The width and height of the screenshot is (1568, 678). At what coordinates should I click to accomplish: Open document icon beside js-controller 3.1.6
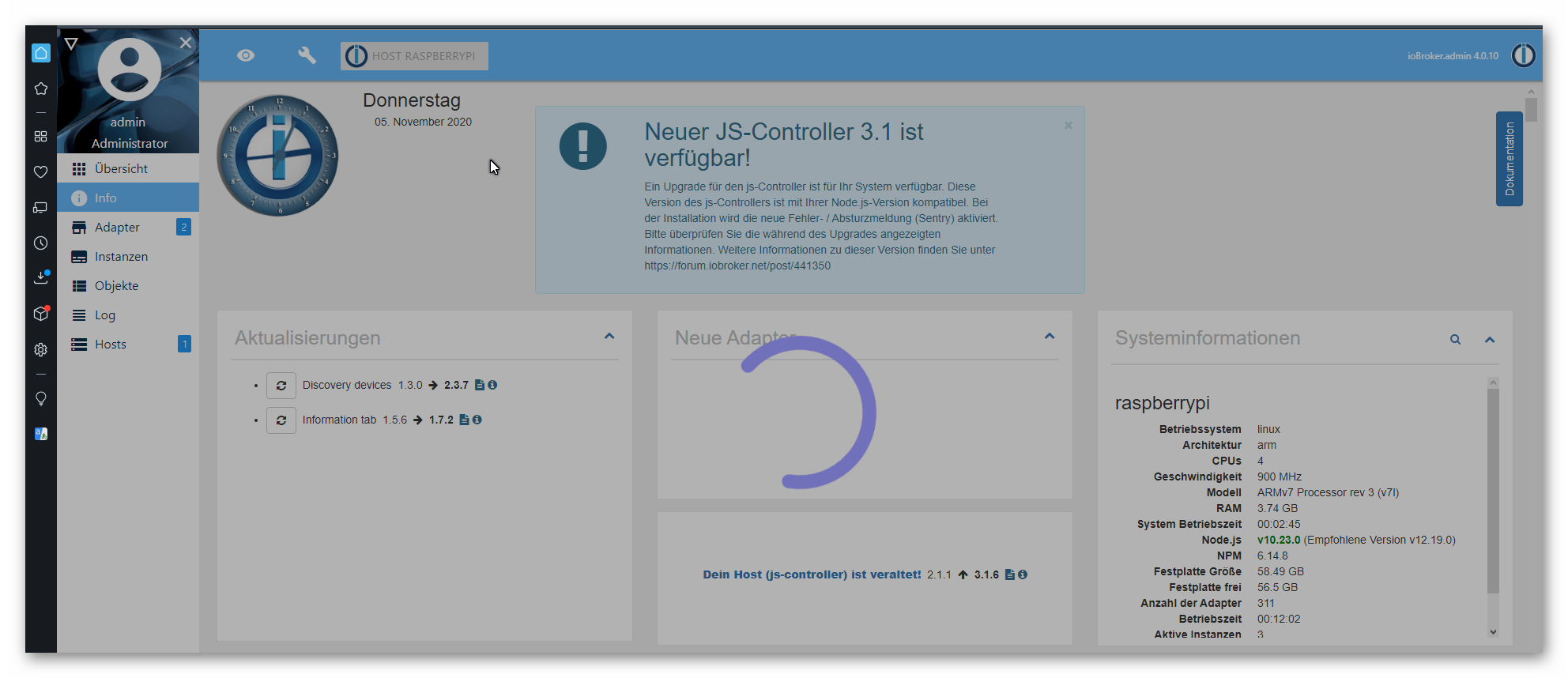click(x=1009, y=574)
